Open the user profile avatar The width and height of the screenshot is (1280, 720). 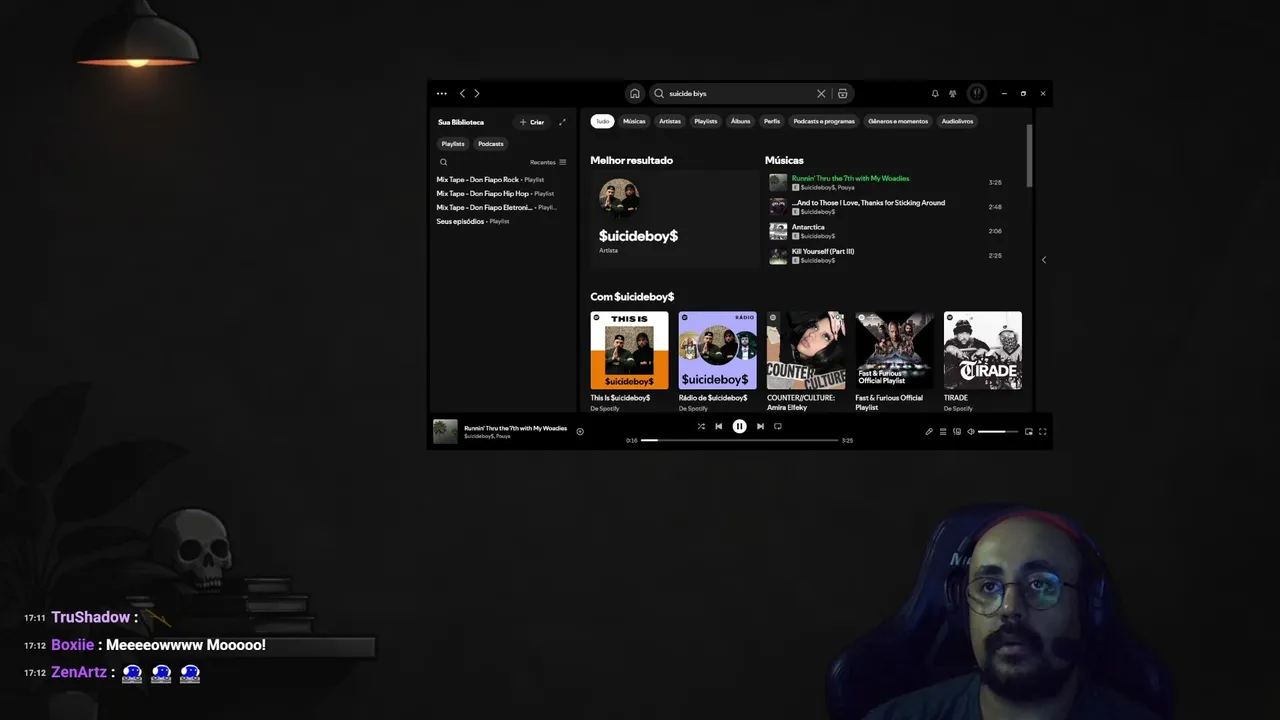click(x=977, y=93)
